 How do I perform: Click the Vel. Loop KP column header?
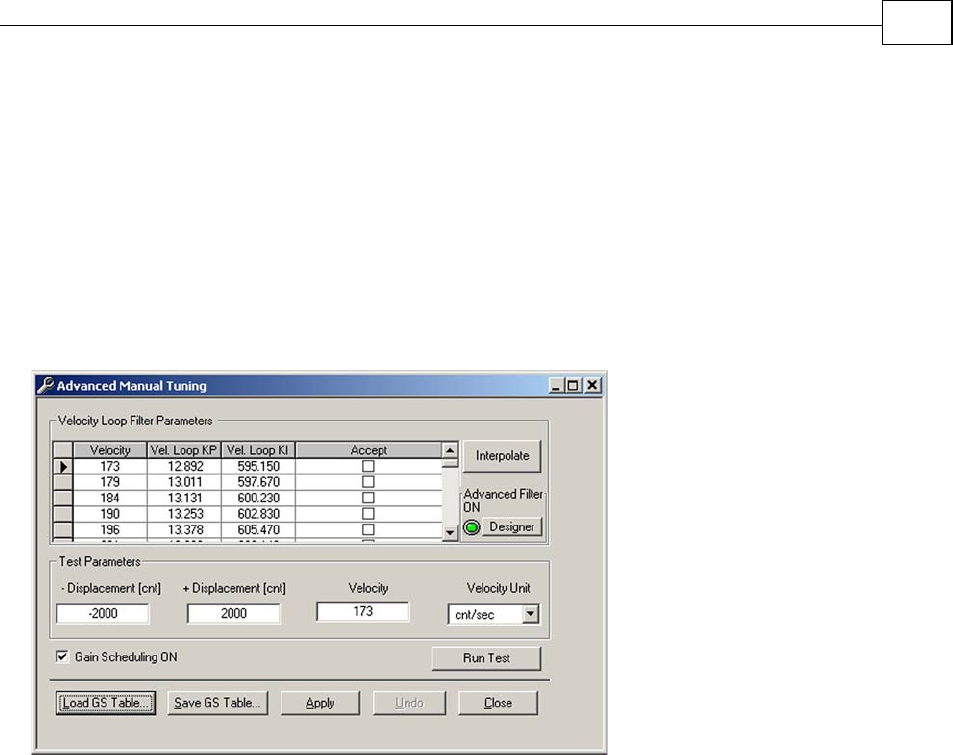pos(184,450)
